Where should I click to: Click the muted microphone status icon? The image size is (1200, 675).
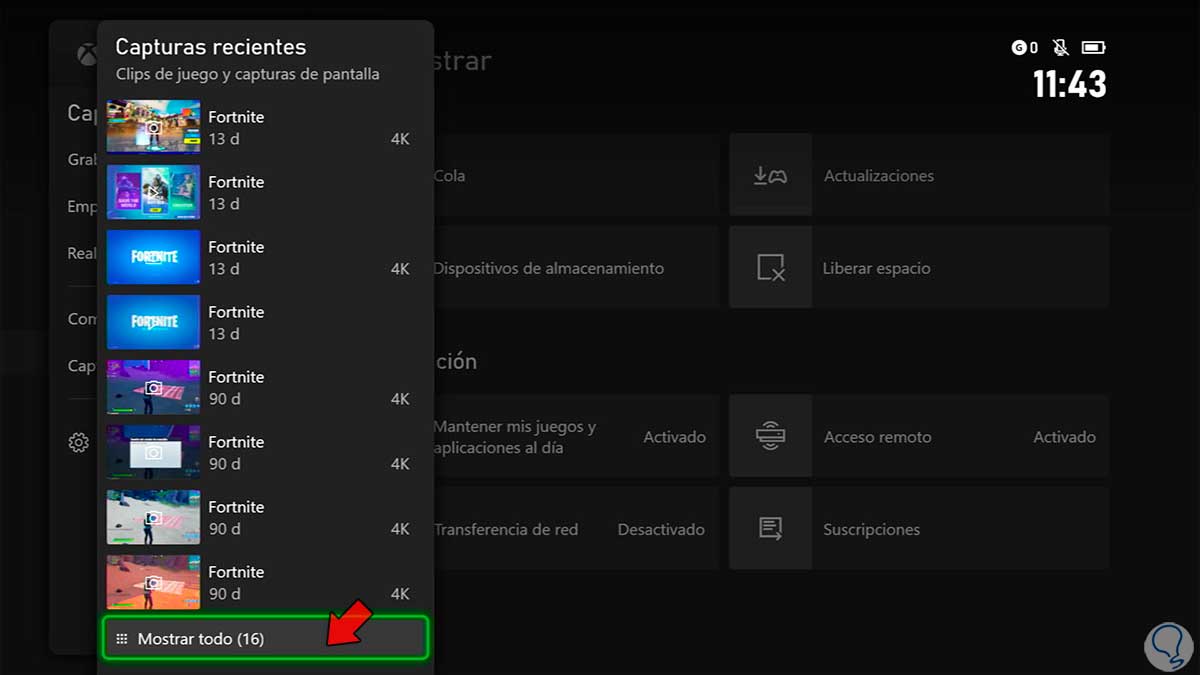(x=1061, y=47)
